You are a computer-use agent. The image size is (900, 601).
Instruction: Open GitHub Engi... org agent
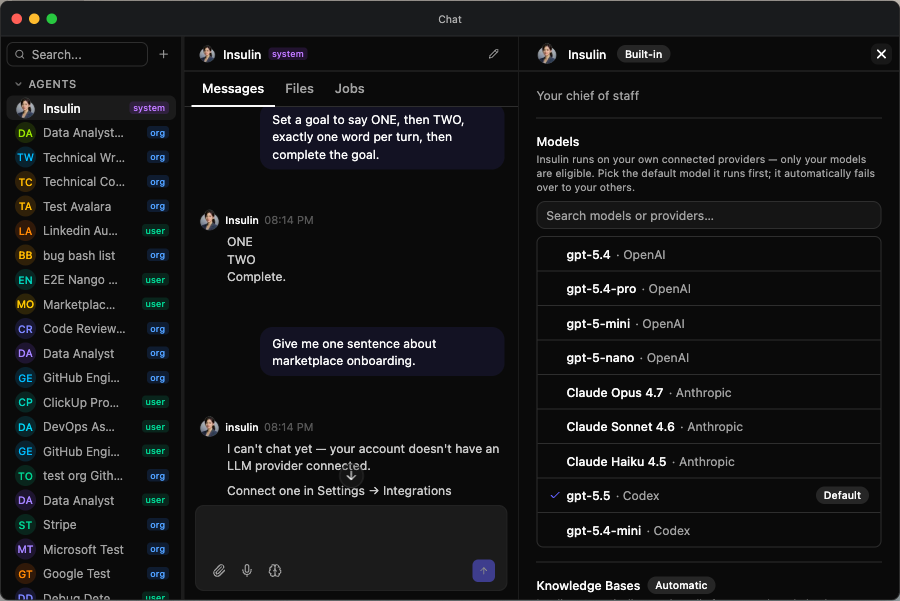point(91,378)
